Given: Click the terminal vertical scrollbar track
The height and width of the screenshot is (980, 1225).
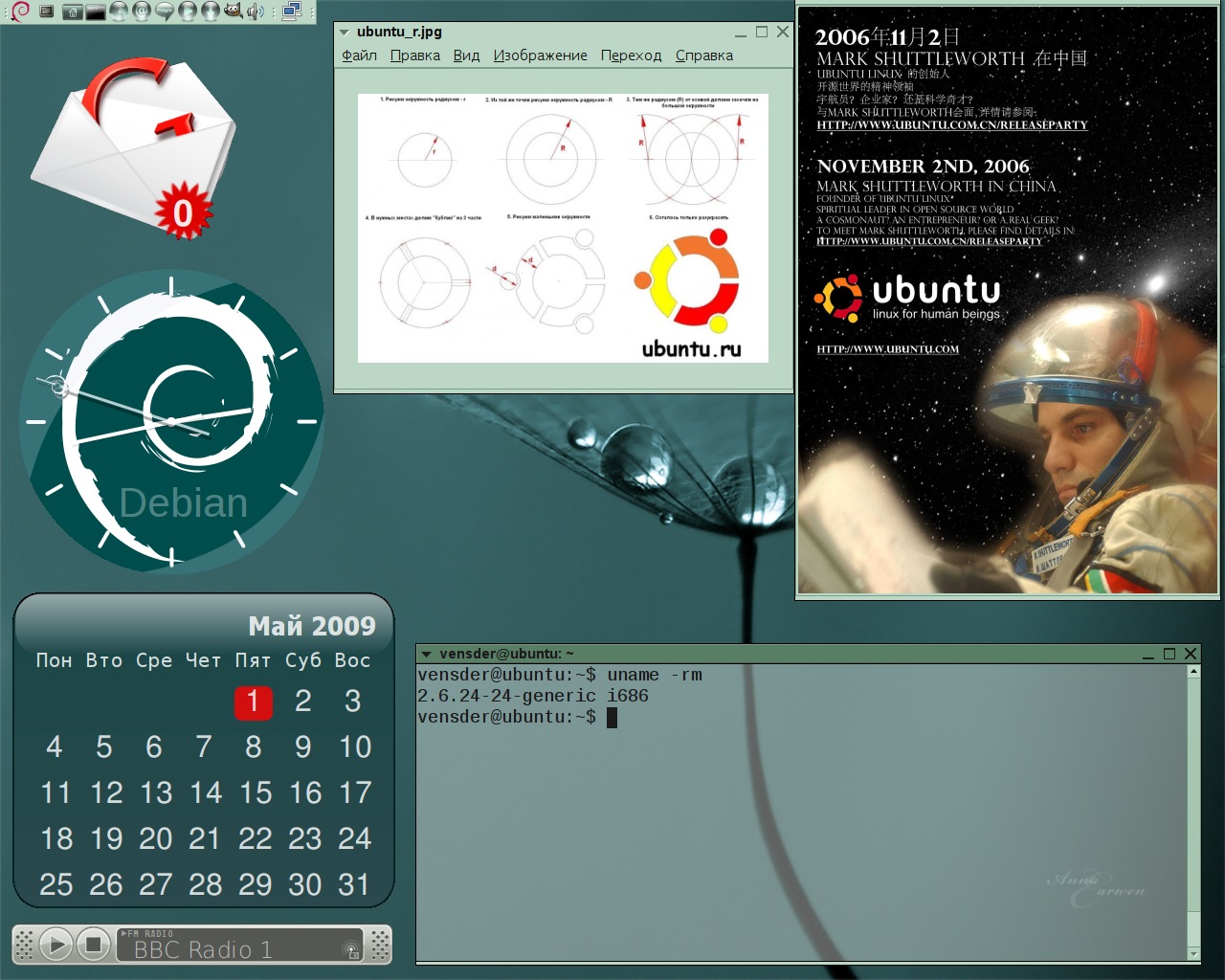Looking at the screenshot, I should tap(1193, 813).
